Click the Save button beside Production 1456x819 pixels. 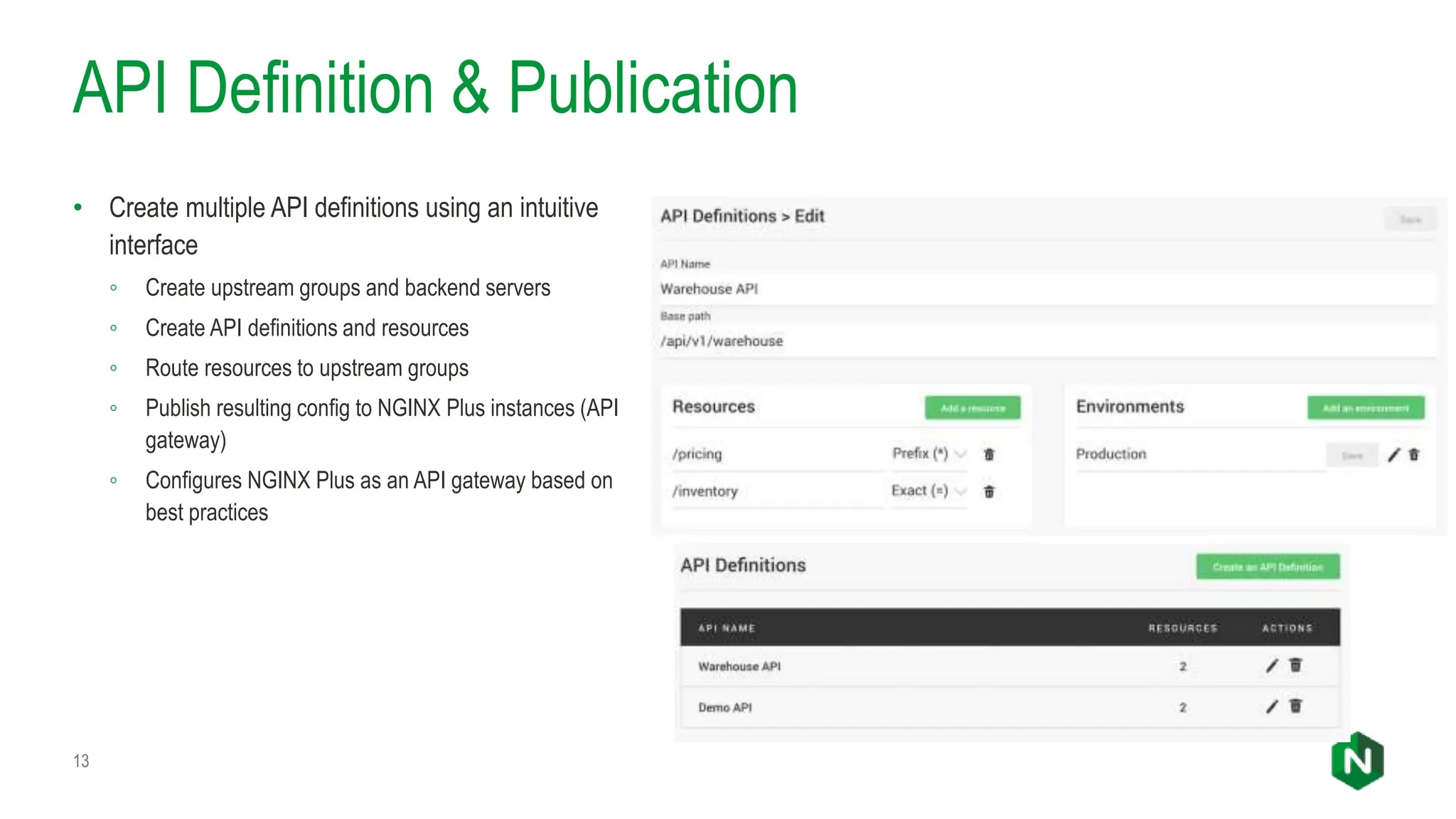1352,456
